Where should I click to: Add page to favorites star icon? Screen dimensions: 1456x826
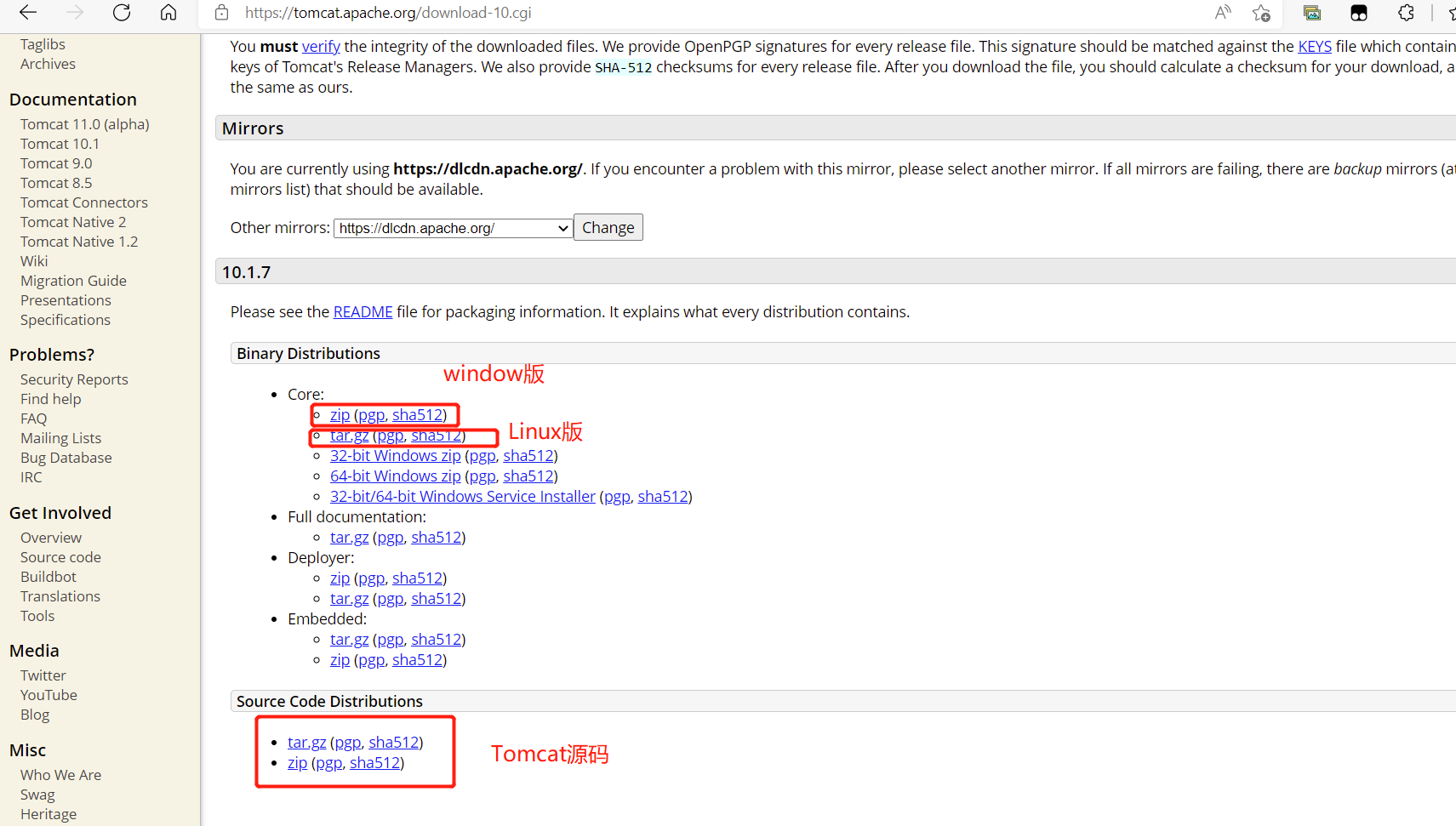[1261, 13]
